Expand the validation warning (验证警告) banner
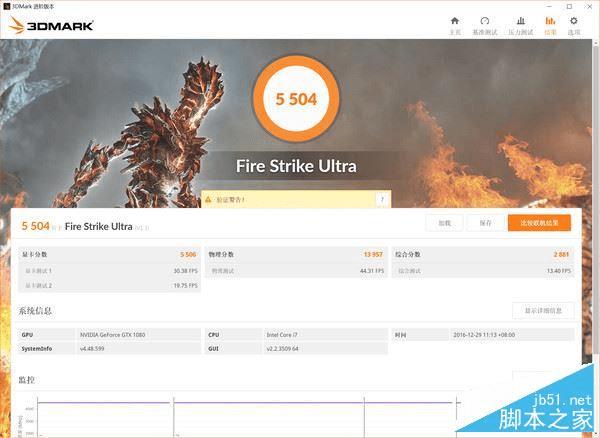This screenshot has width=600, height=438. (x=296, y=199)
